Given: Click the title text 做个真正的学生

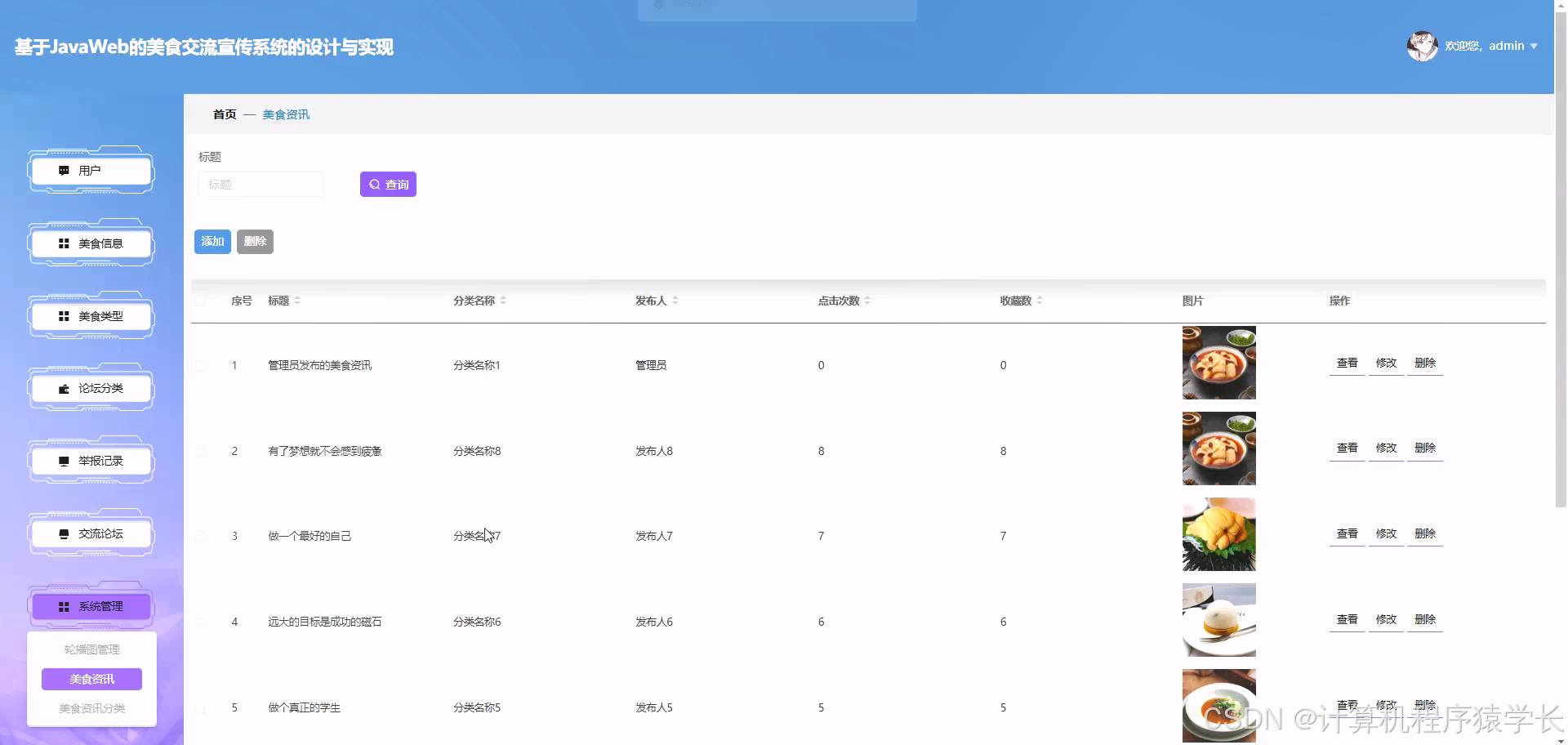Looking at the screenshot, I should [304, 708].
